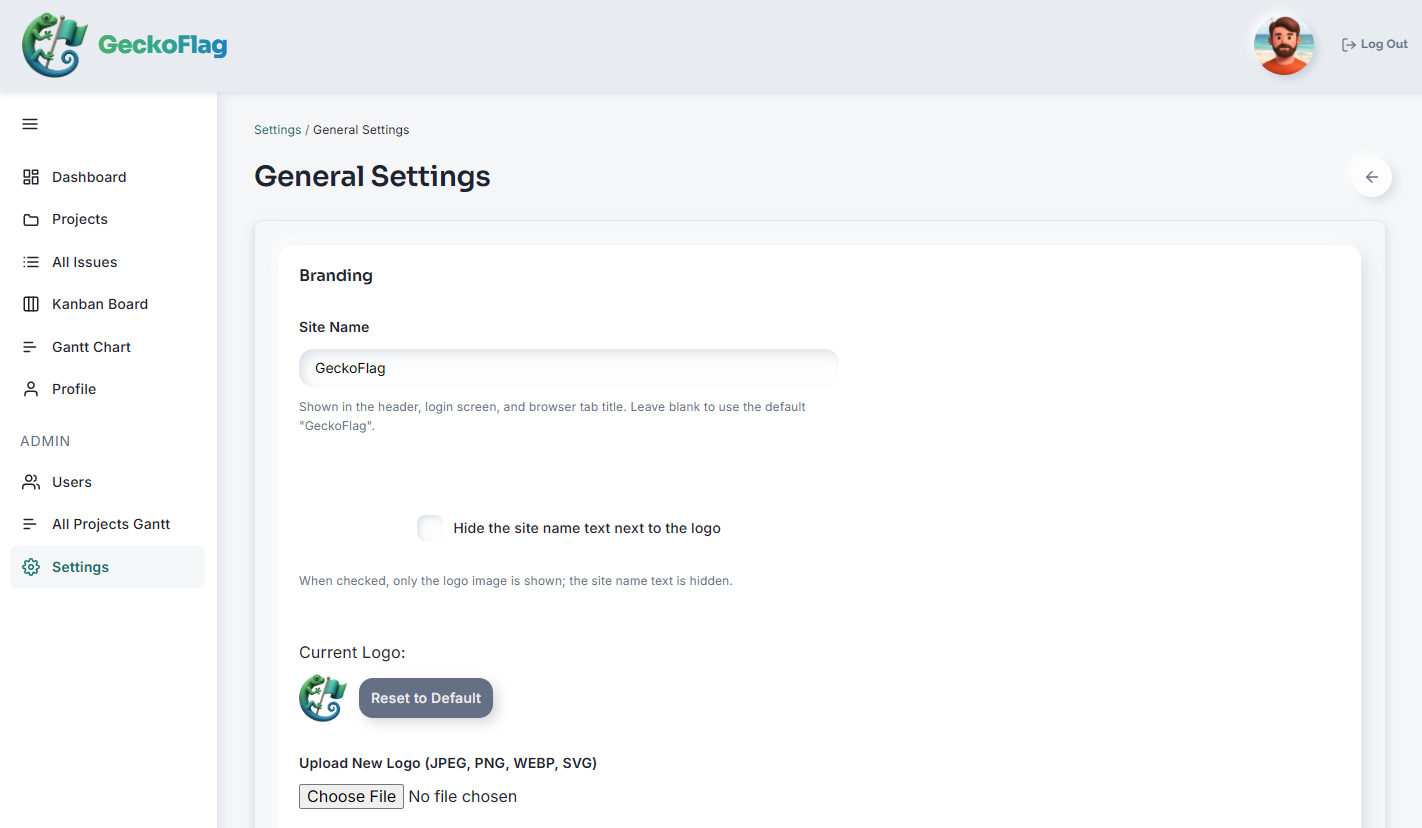Focus the Site Name input field

coord(568,368)
